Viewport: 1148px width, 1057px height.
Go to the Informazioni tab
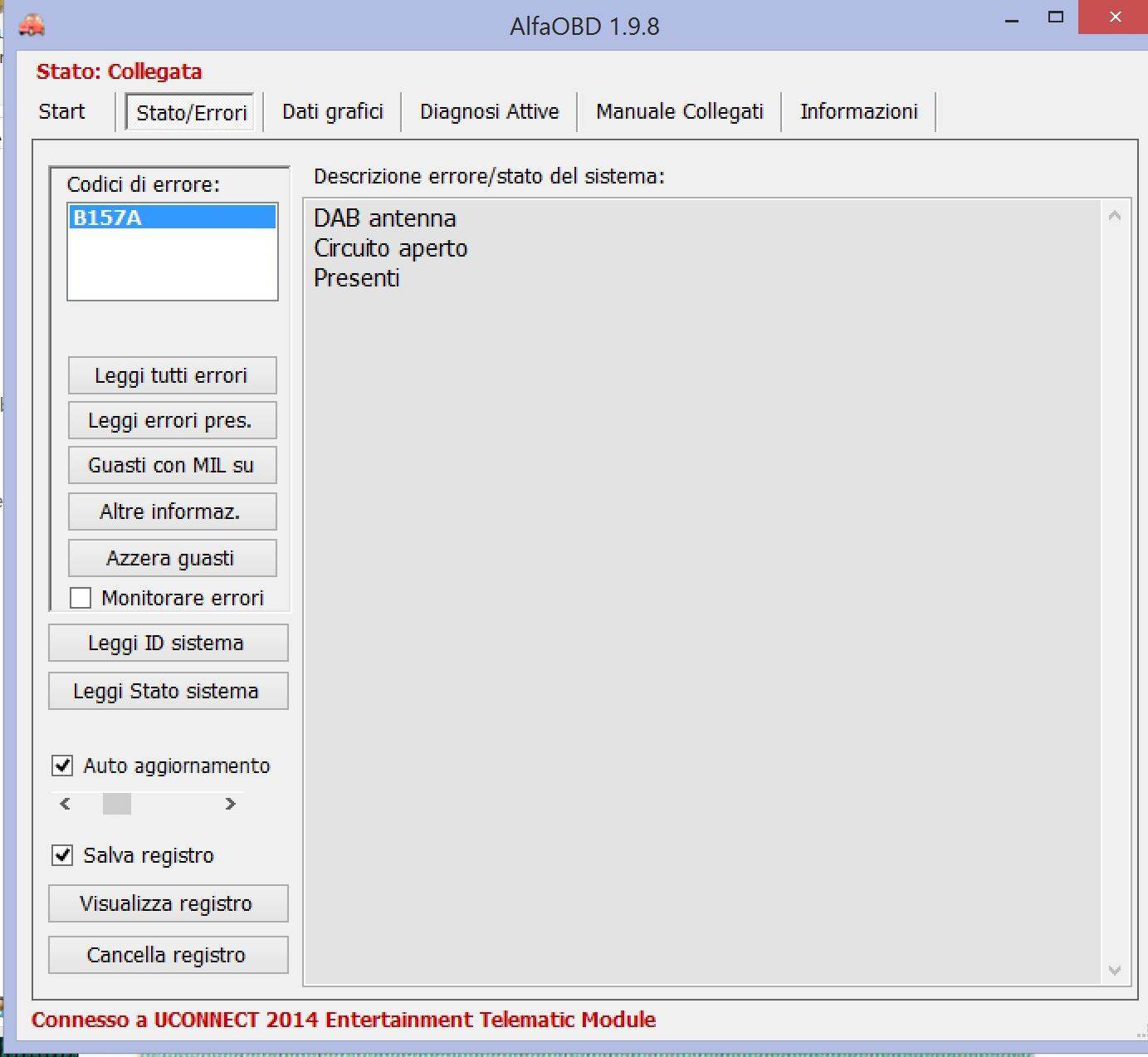click(858, 112)
